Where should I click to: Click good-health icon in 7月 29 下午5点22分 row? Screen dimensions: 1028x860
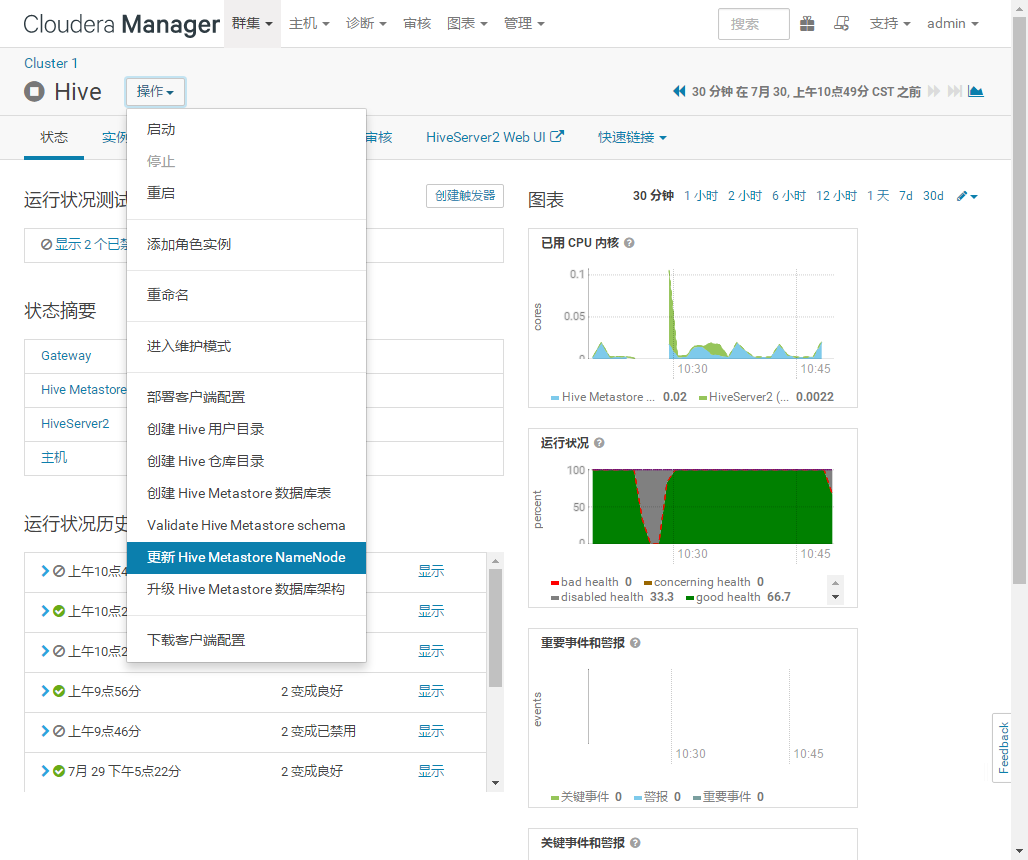coord(59,771)
